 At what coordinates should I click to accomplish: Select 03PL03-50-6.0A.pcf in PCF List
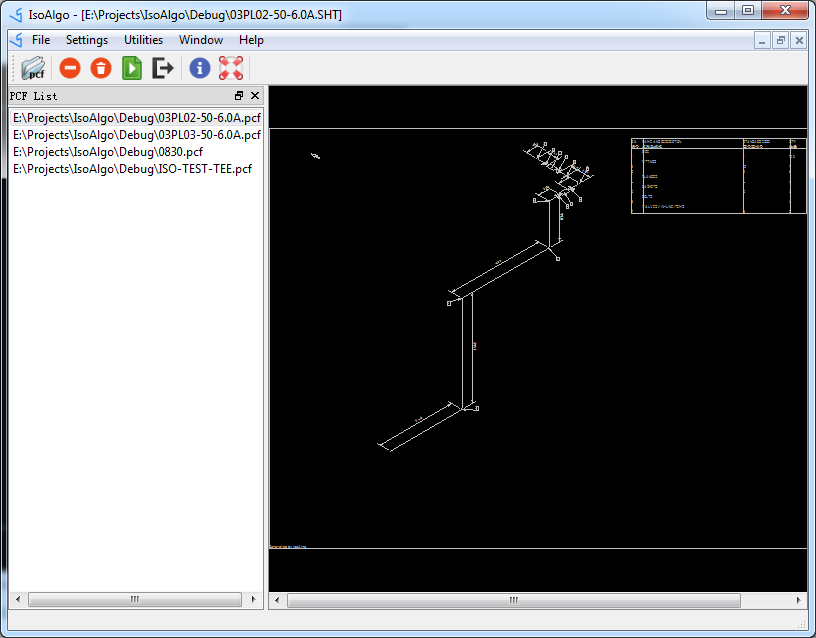point(136,135)
